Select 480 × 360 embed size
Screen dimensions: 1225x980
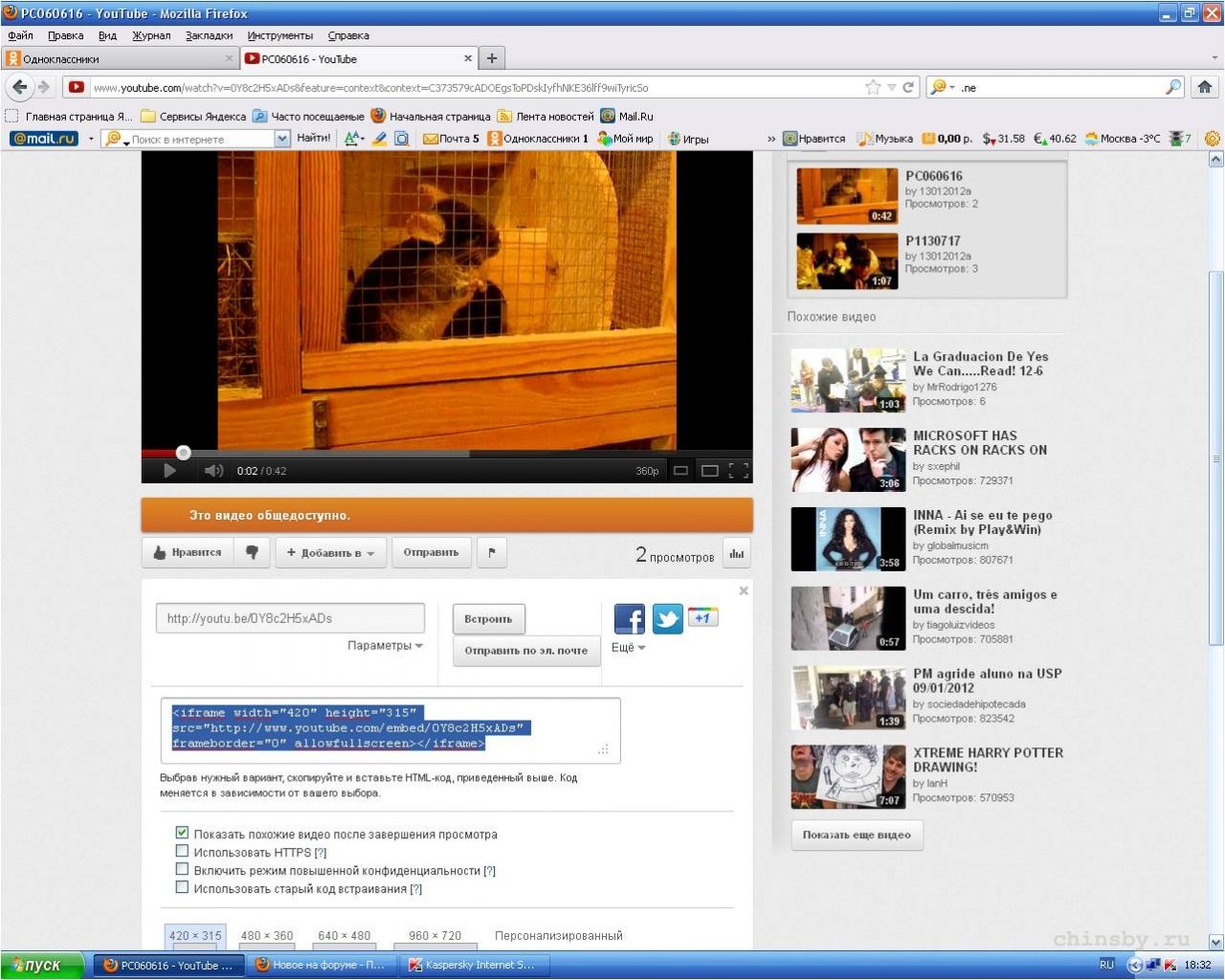point(267,936)
